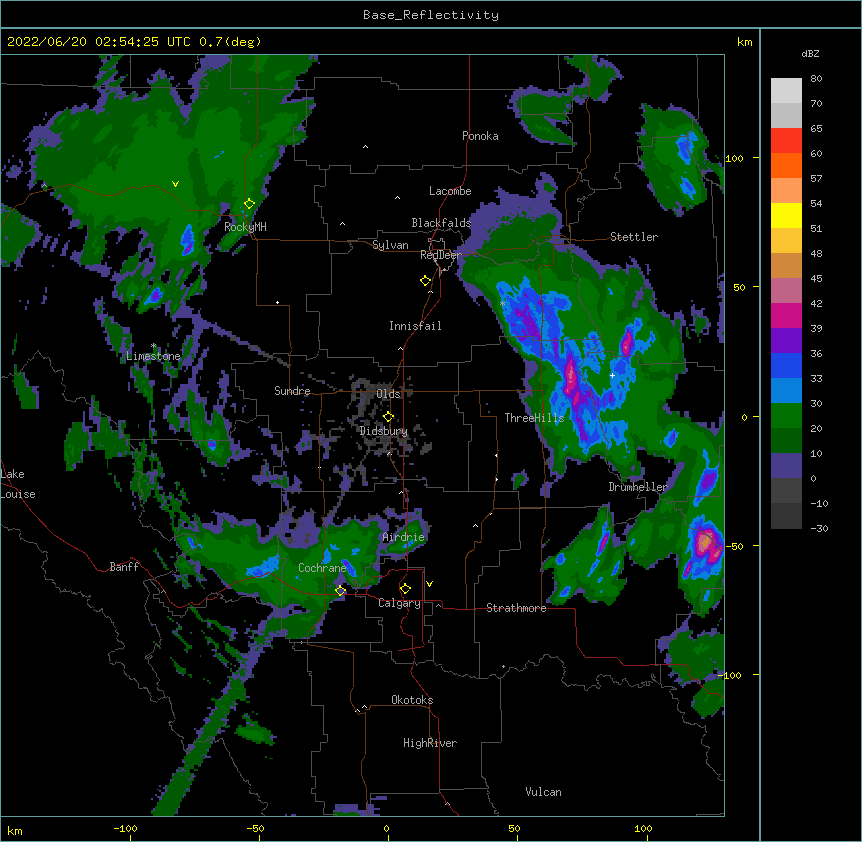The image size is (862, 842).
Task: Click the ThreeHills label
Action: tap(534, 418)
